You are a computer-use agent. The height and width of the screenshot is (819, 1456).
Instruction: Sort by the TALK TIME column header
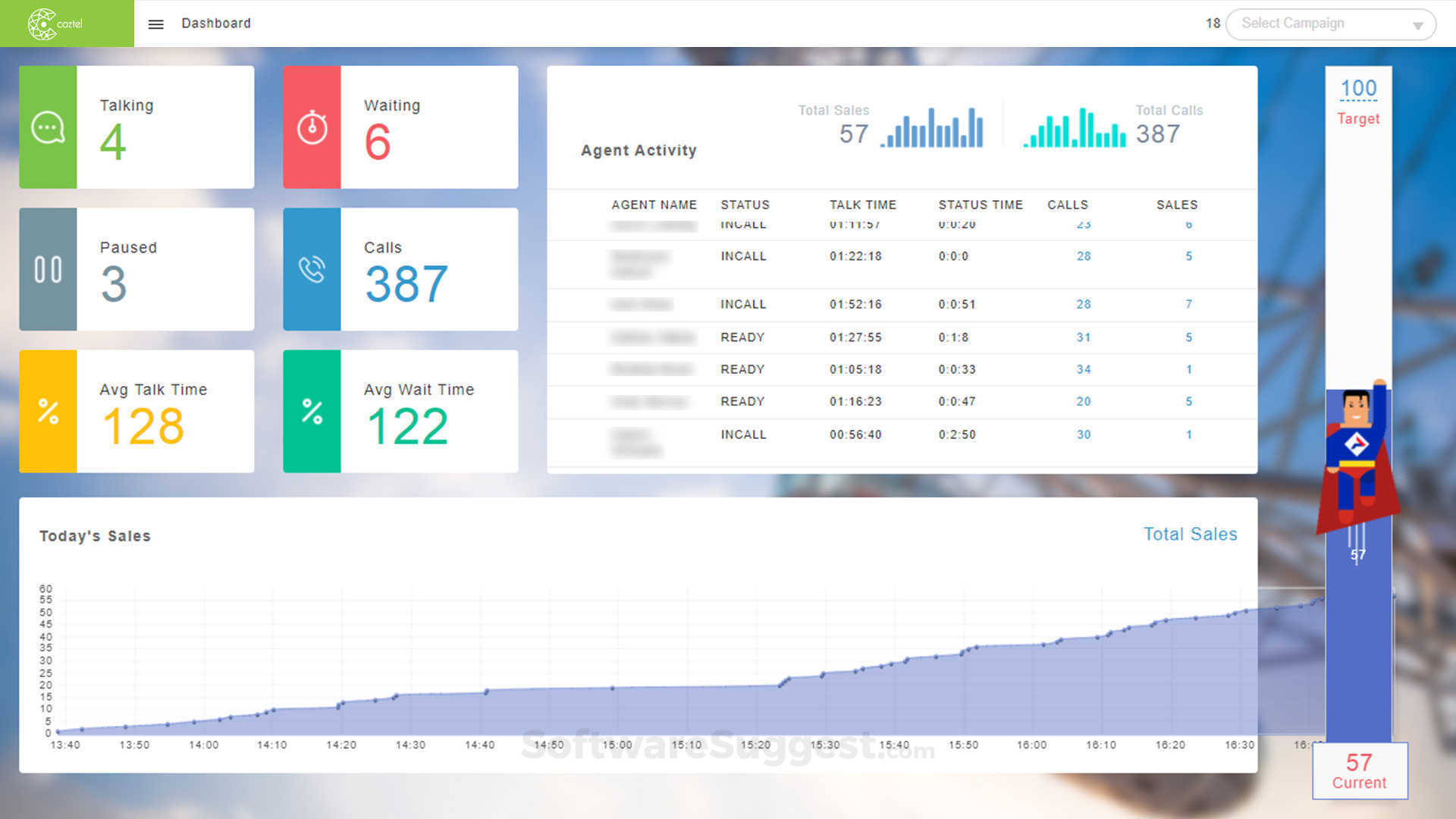pos(862,205)
